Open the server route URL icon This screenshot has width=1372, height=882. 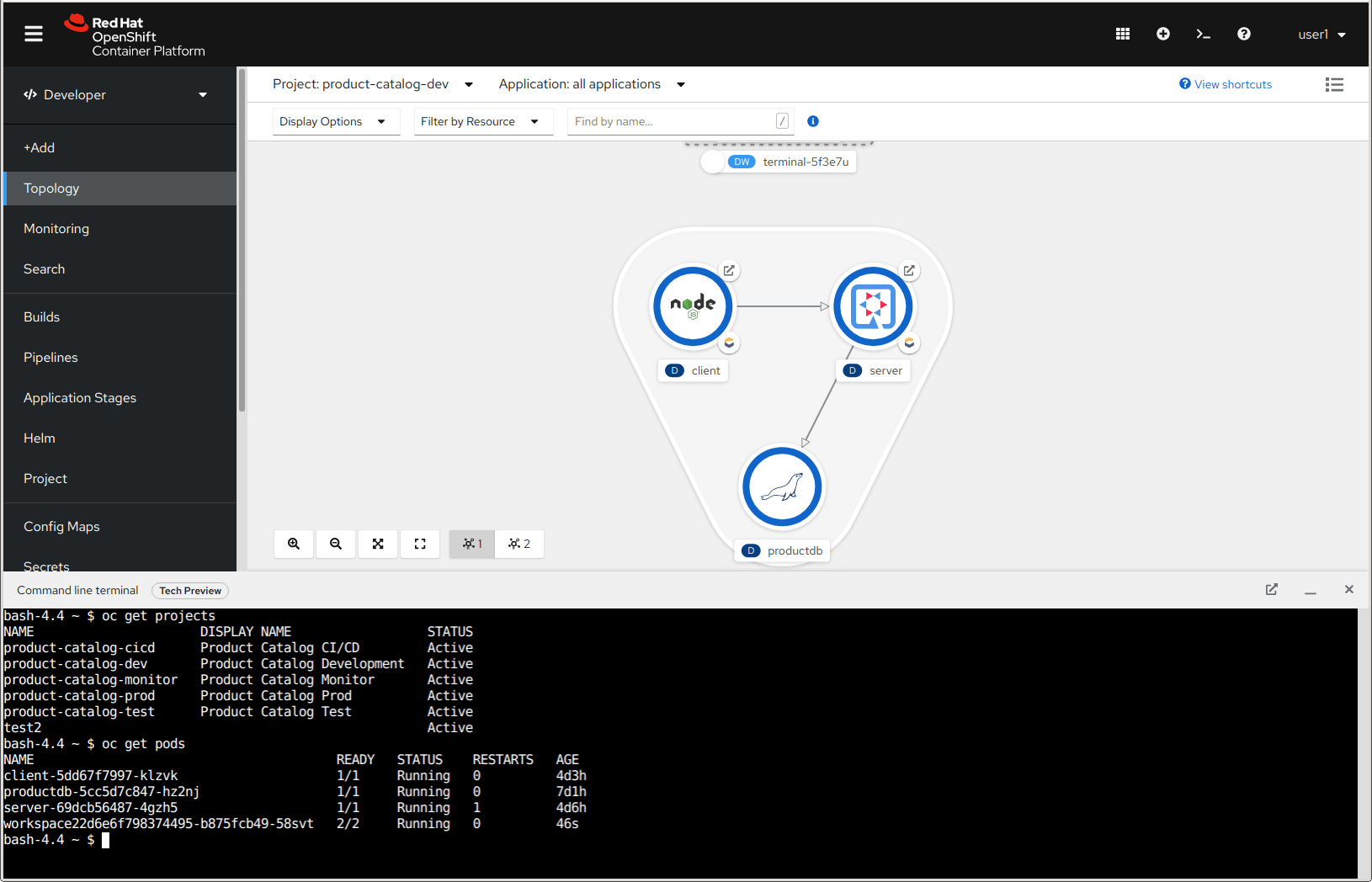click(x=909, y=270)
